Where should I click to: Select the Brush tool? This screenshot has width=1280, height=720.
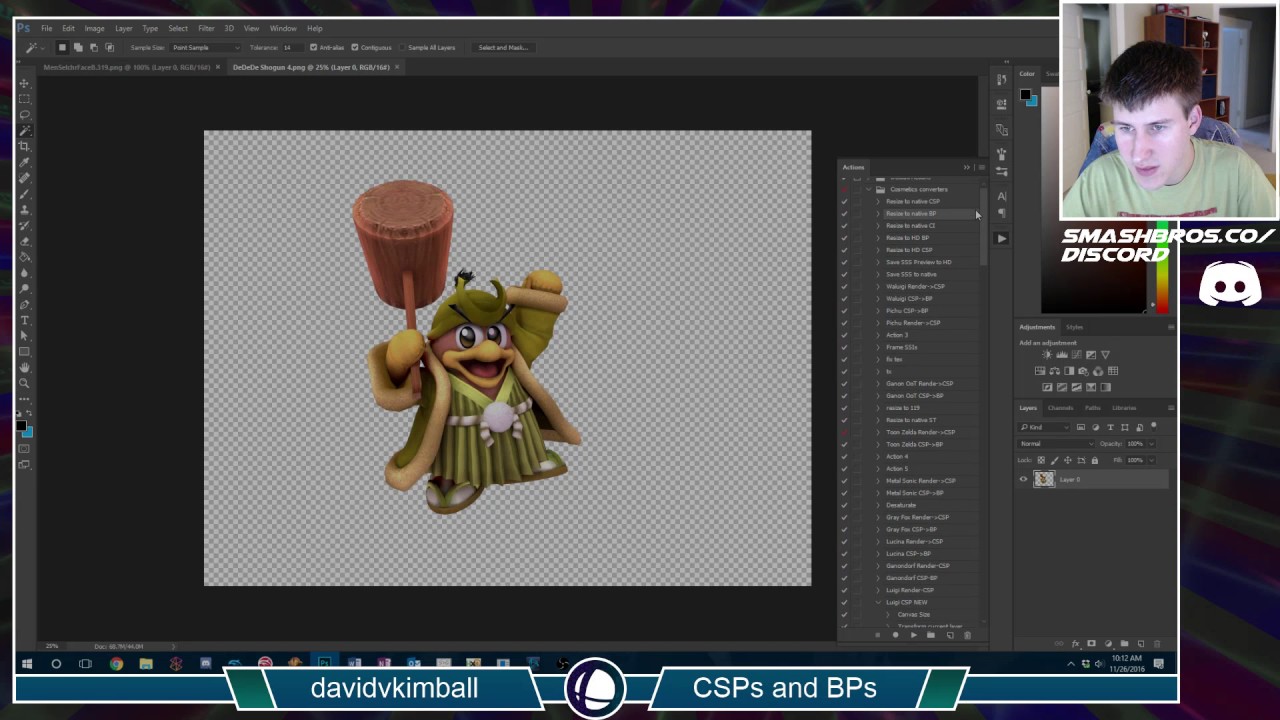24,194
